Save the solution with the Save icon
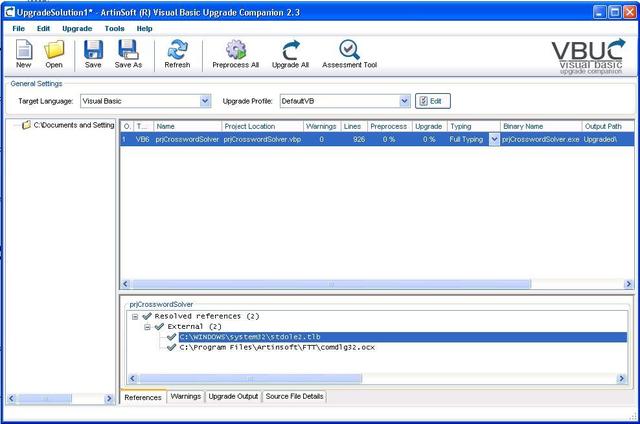Viewport: 640px width, 424px height. (x=93, y=54)
